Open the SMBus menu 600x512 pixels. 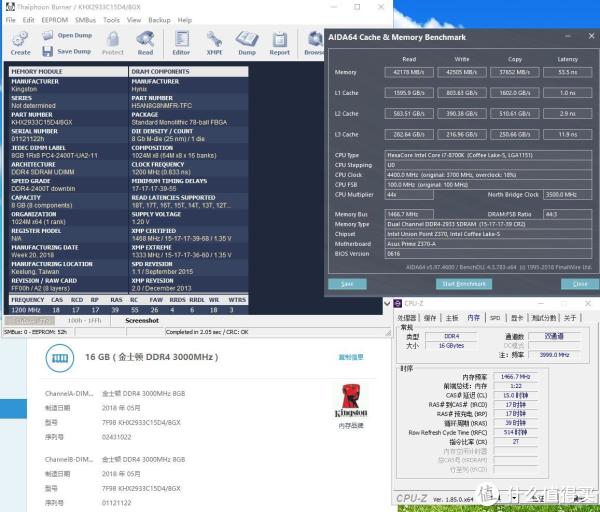pos(85,20)
